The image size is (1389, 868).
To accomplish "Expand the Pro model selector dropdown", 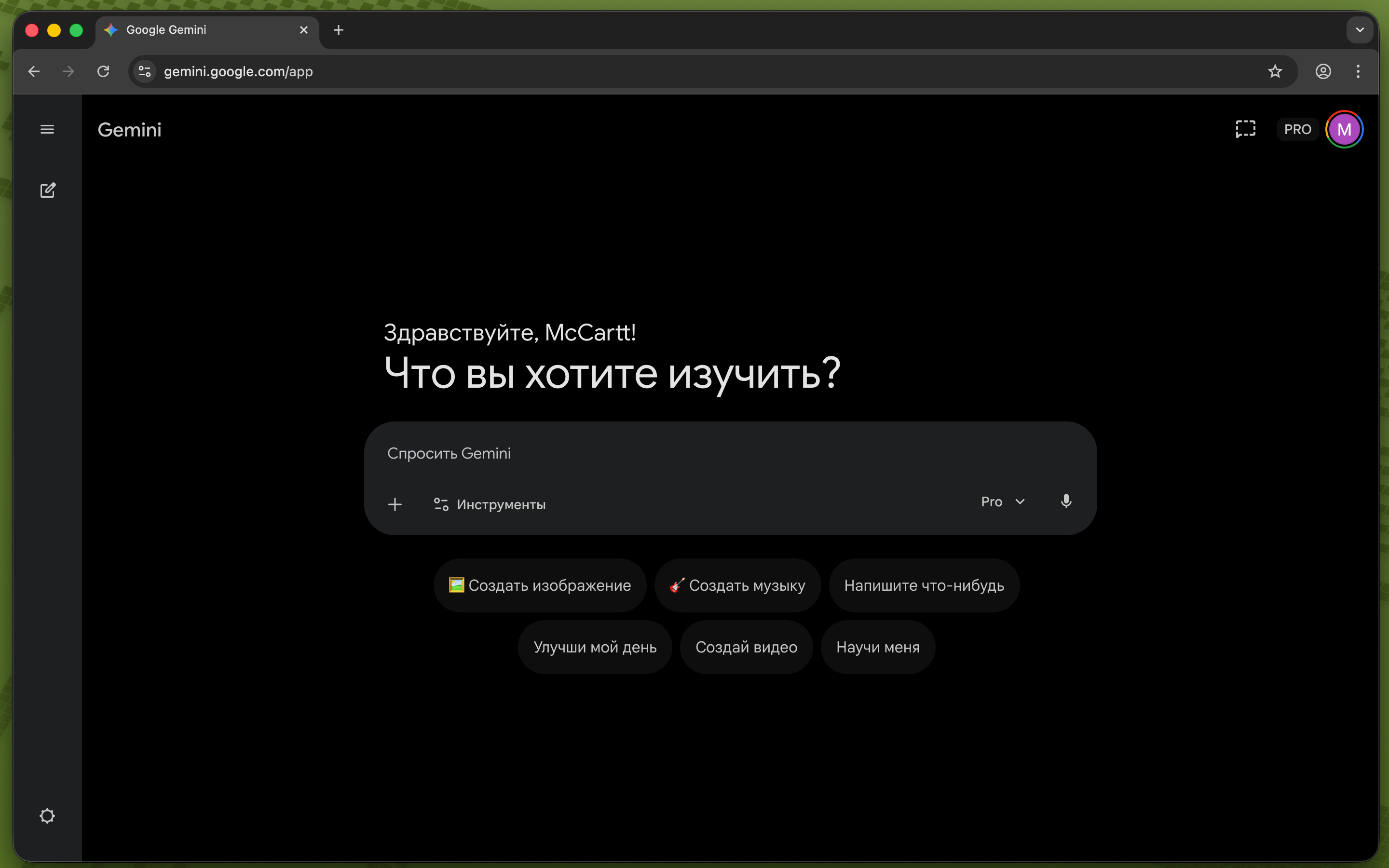I will coord(1003,501).
